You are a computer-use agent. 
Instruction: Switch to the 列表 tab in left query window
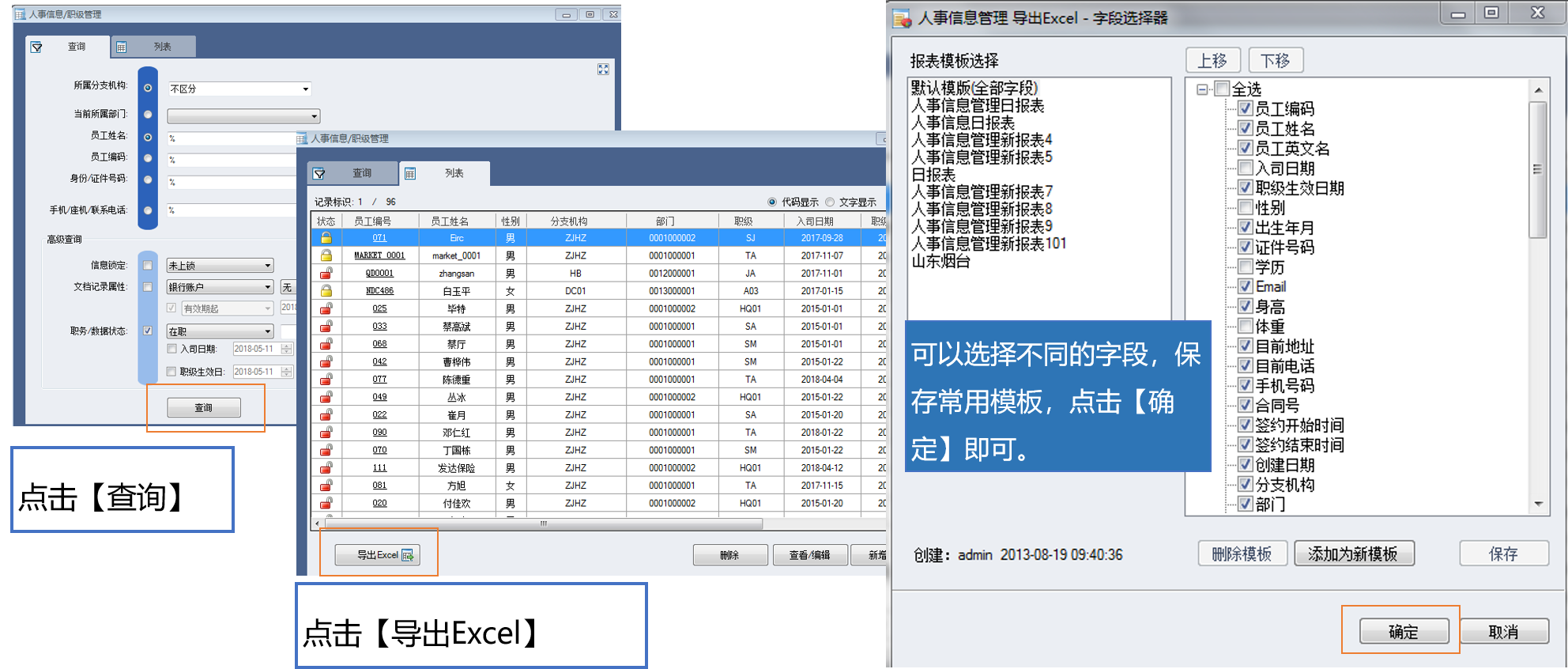[x=153, y=47]
